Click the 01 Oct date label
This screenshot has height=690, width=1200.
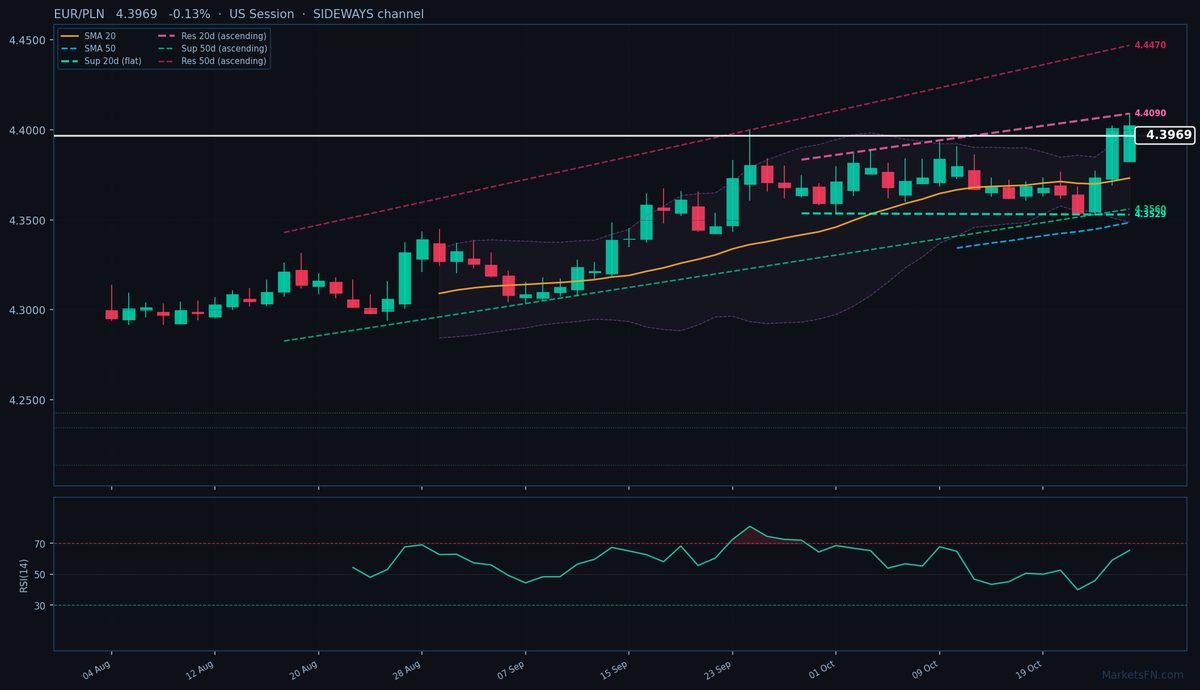point(822,669)
